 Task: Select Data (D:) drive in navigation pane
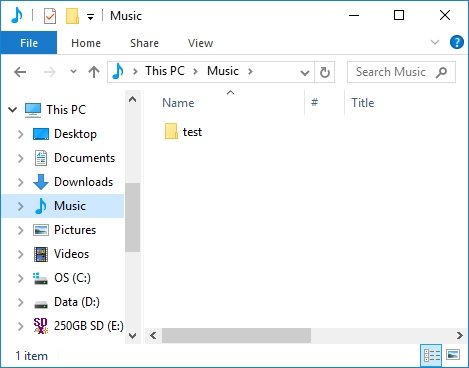coord(77,302)
